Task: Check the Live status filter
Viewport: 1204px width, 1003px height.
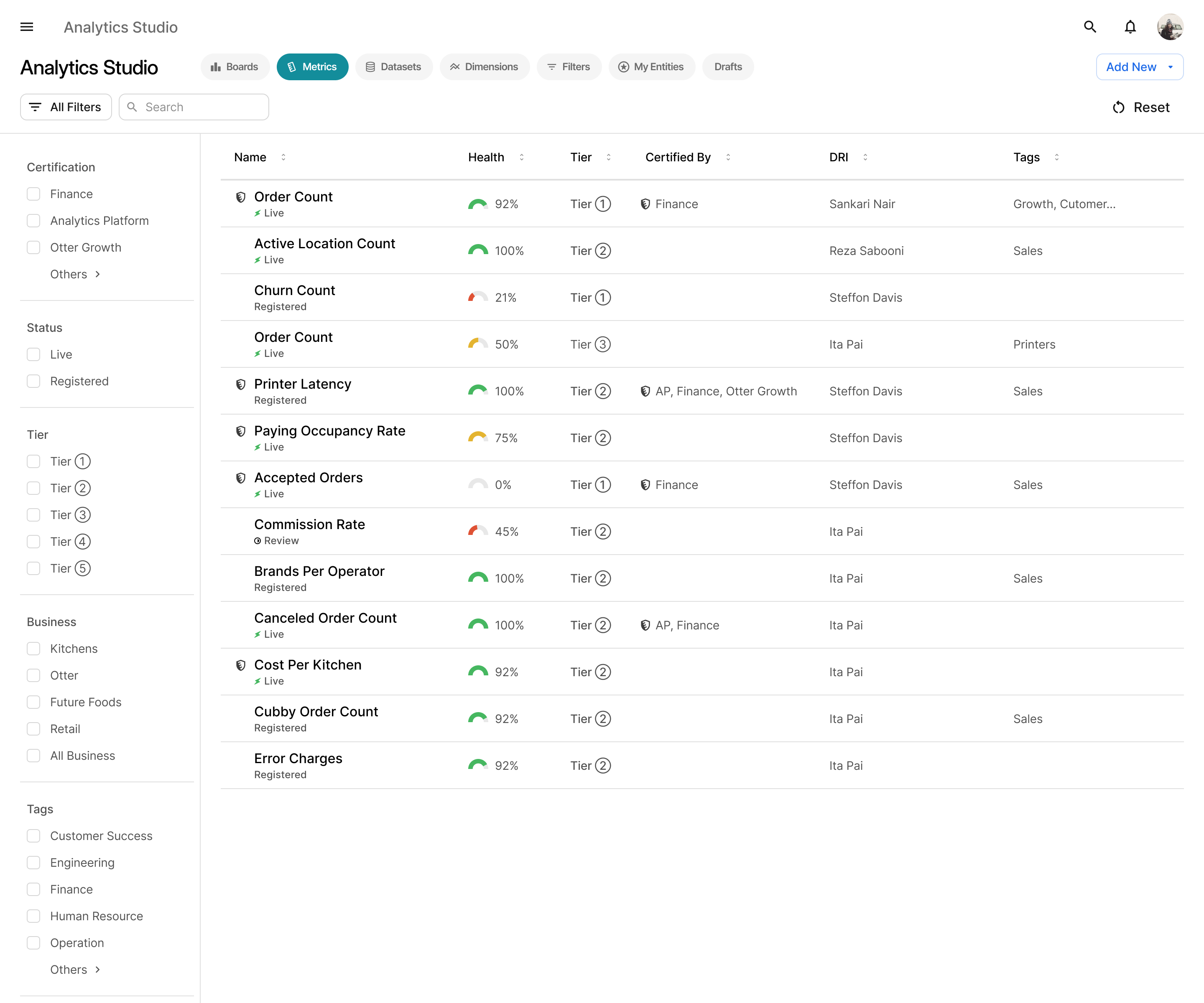Action: (34, 354)
